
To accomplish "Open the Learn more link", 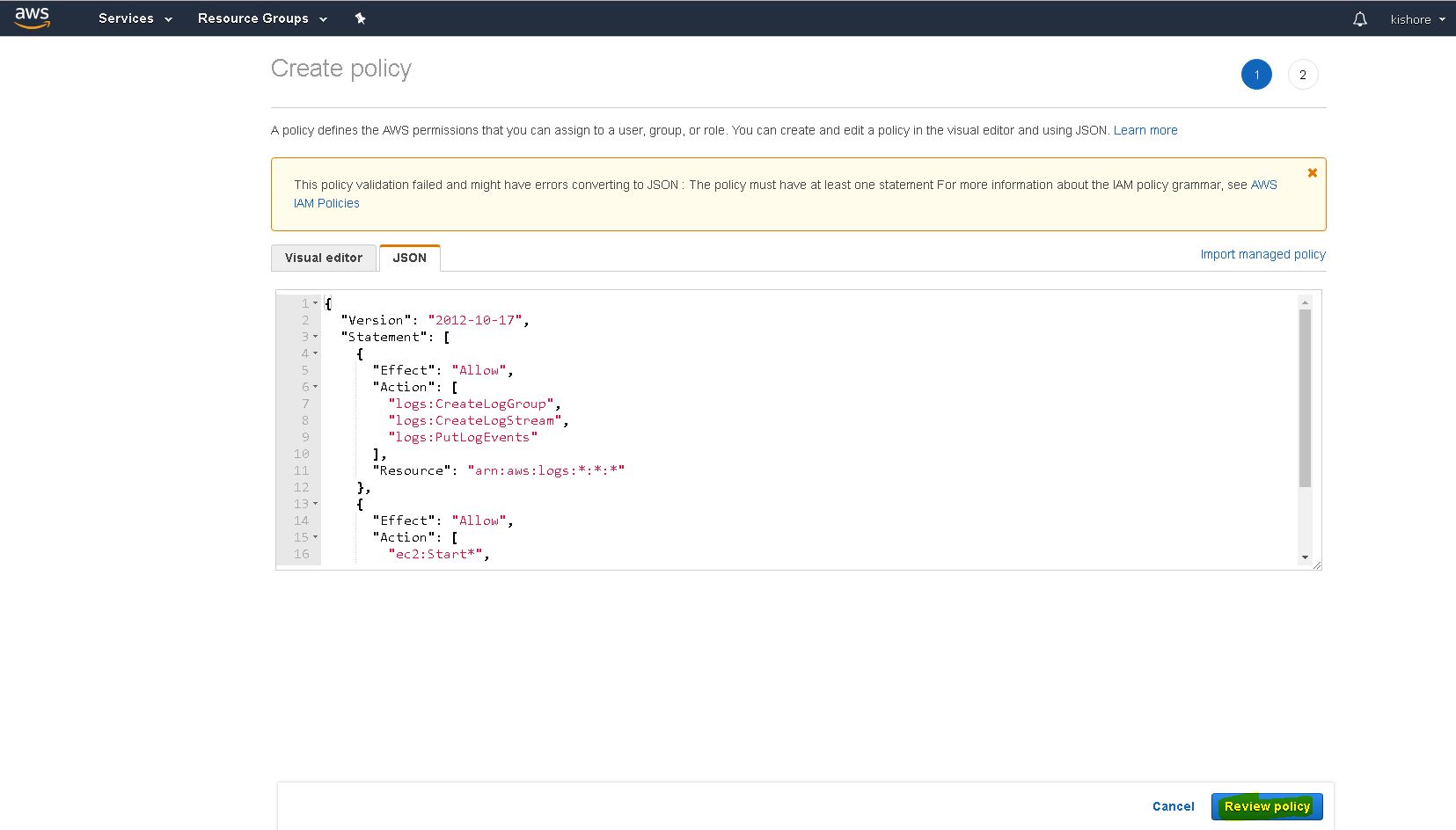I will click(1145, 130).
